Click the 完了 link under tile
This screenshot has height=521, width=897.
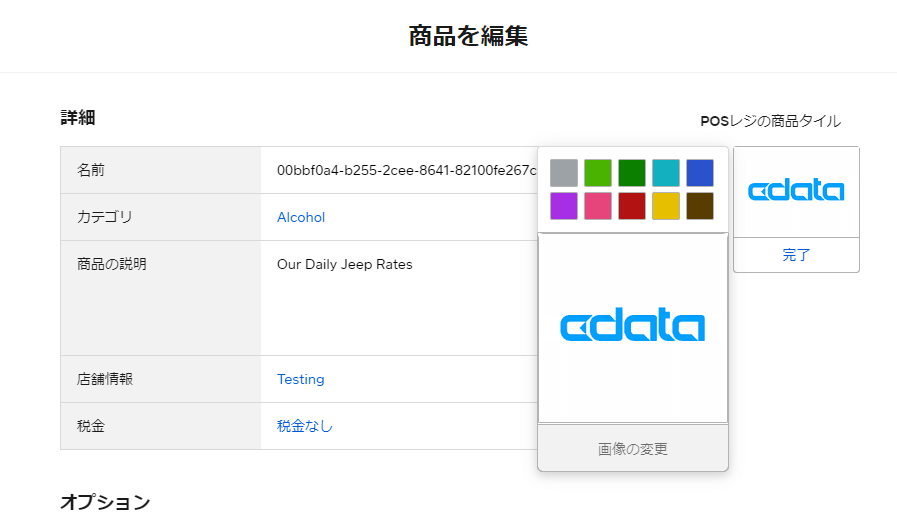tap(796, 255)
